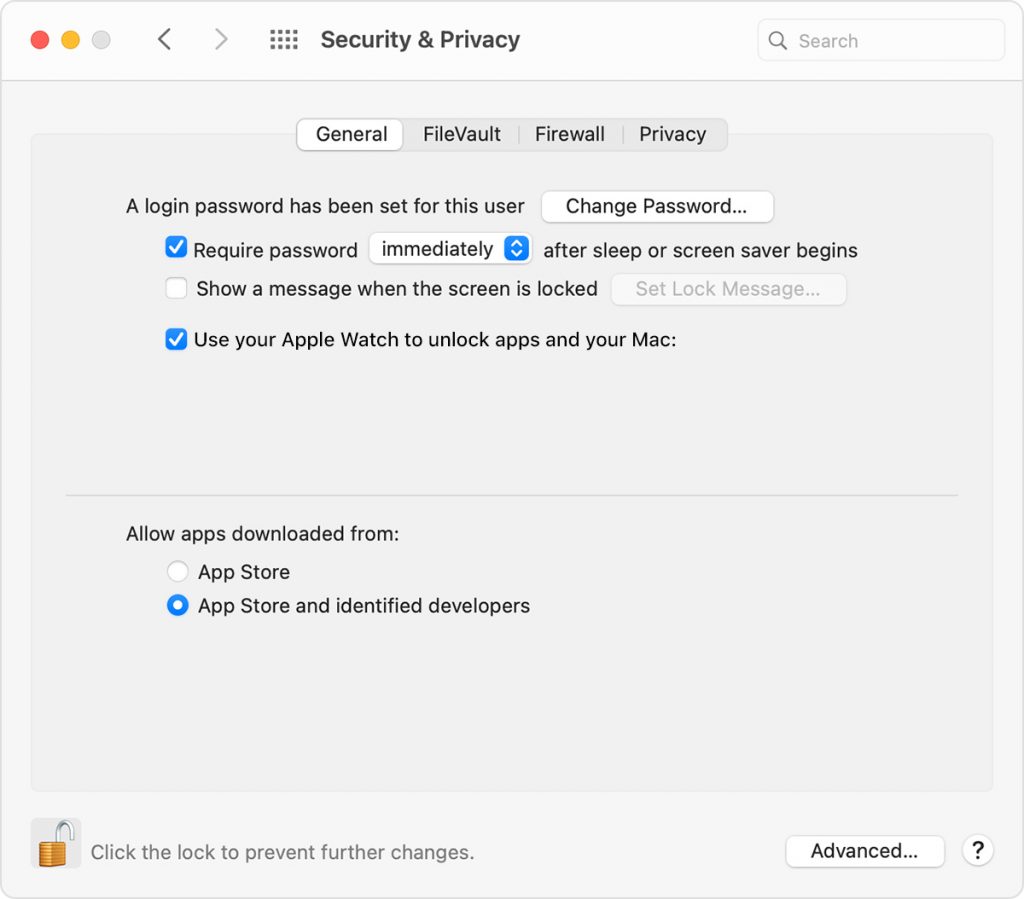The width and height of the screenshot is (1024, 899).
Task: Go back with the left chevron
Action: click(165, 40)
